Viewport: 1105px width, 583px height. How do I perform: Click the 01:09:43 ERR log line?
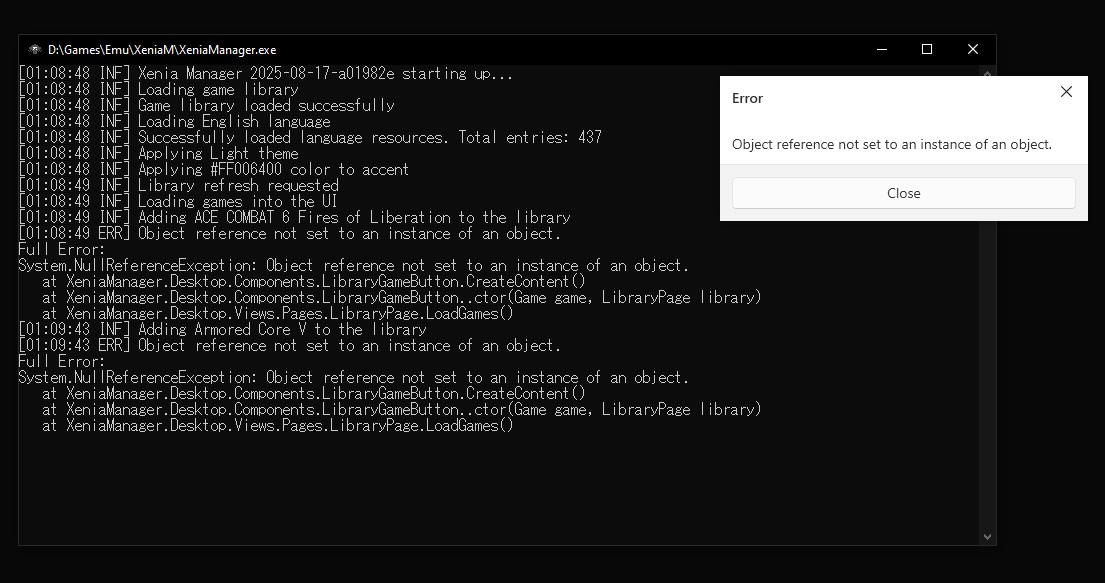coord(290,346)
